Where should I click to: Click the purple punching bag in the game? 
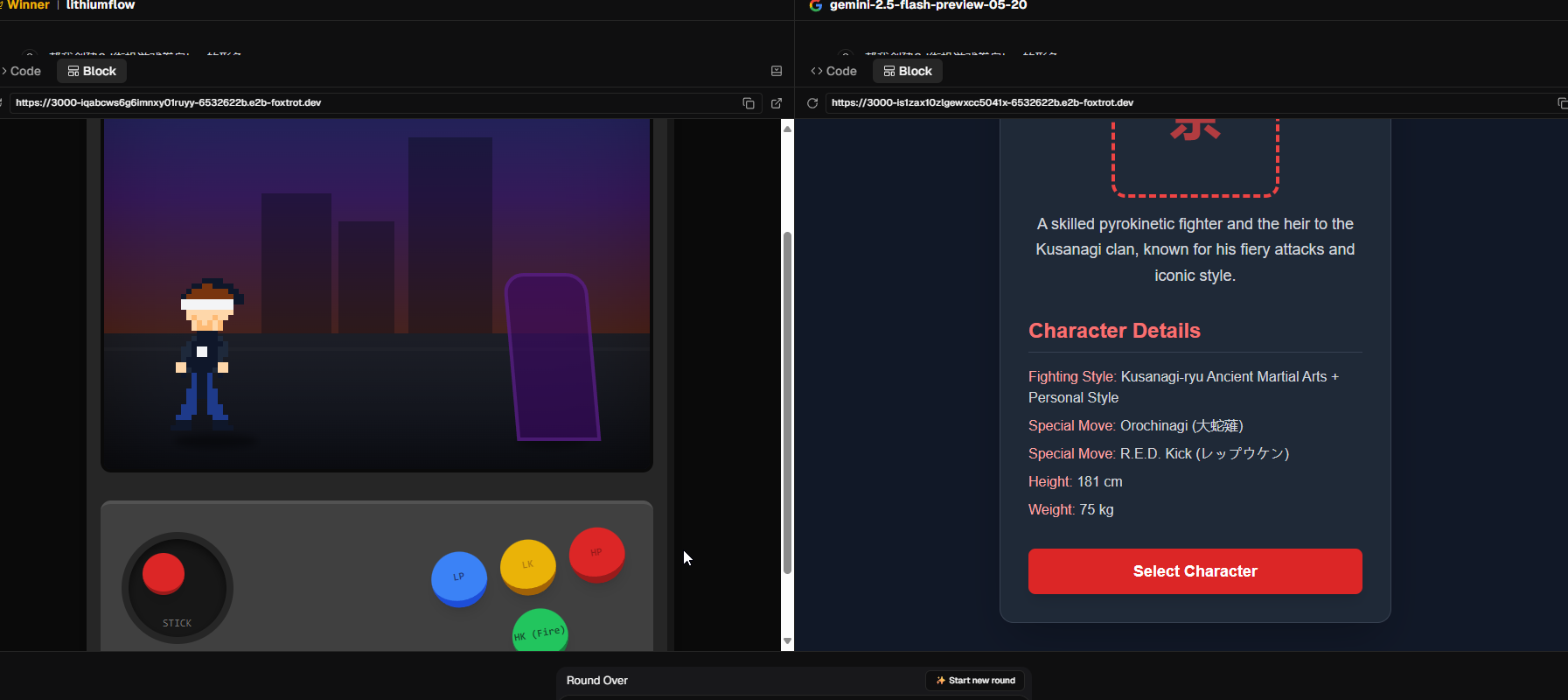click(553, 357)
